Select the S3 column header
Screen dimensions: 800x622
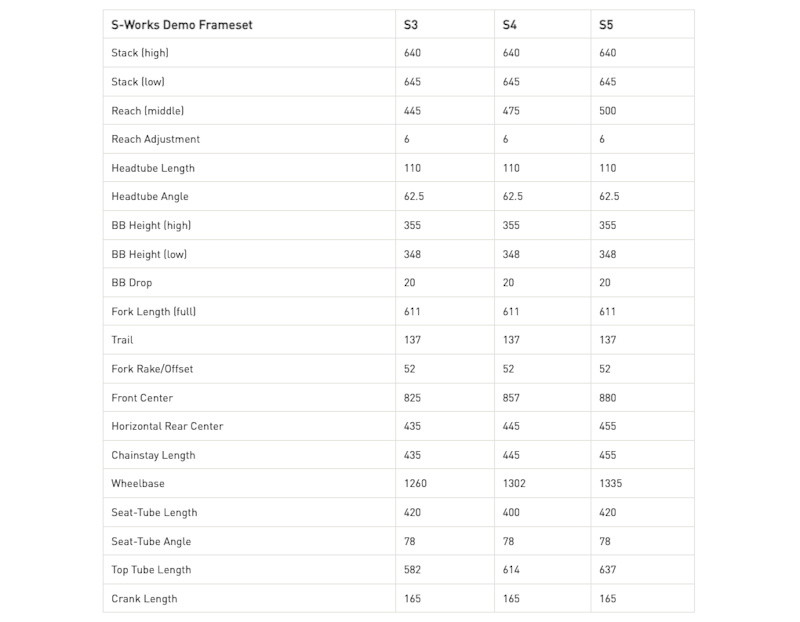coord(411,25)
